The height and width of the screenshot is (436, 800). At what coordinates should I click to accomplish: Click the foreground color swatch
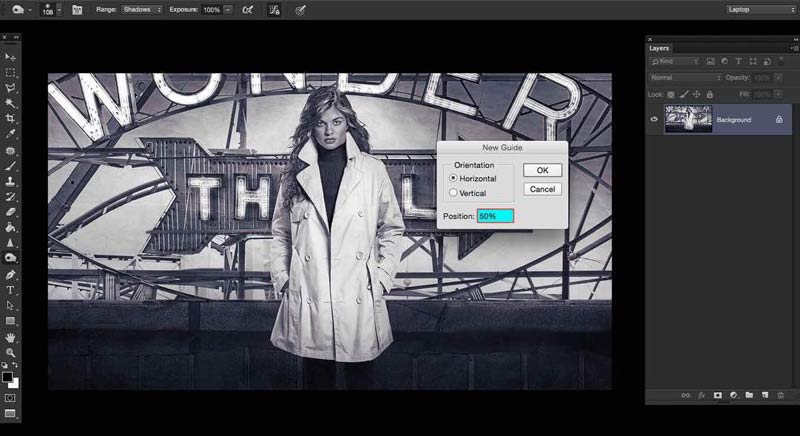pos(8,378)
